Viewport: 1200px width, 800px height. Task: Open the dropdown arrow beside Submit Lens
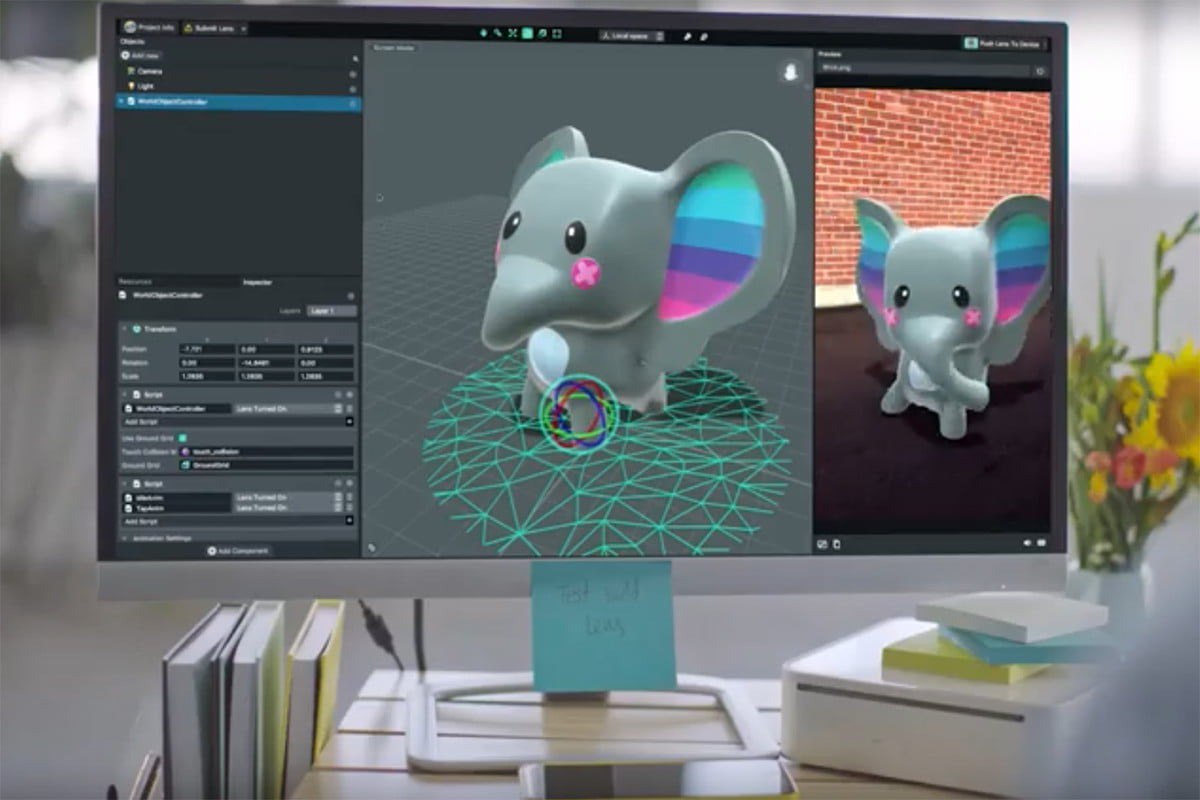[244, 29]
